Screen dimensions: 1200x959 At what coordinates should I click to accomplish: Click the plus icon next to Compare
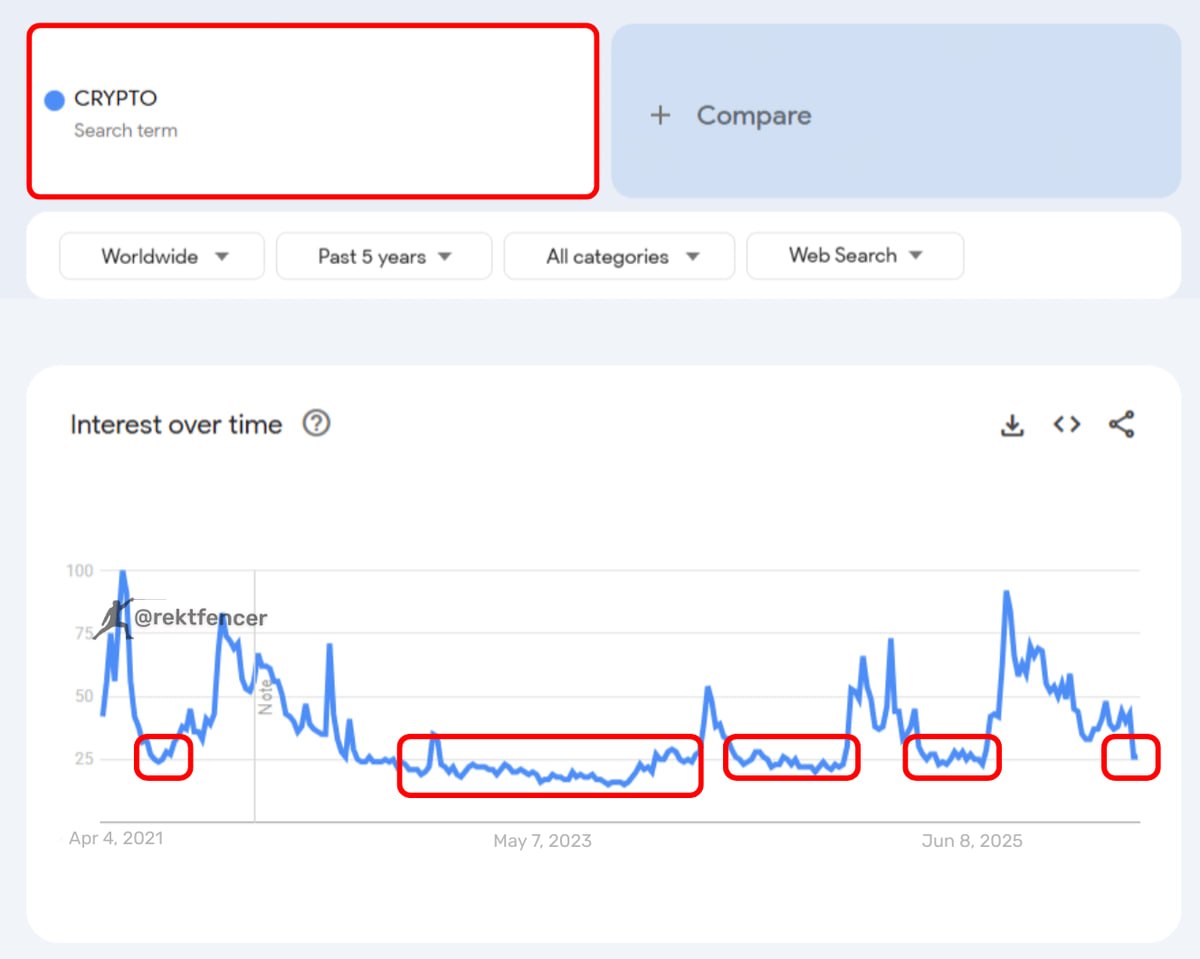(x=660, y=116)
